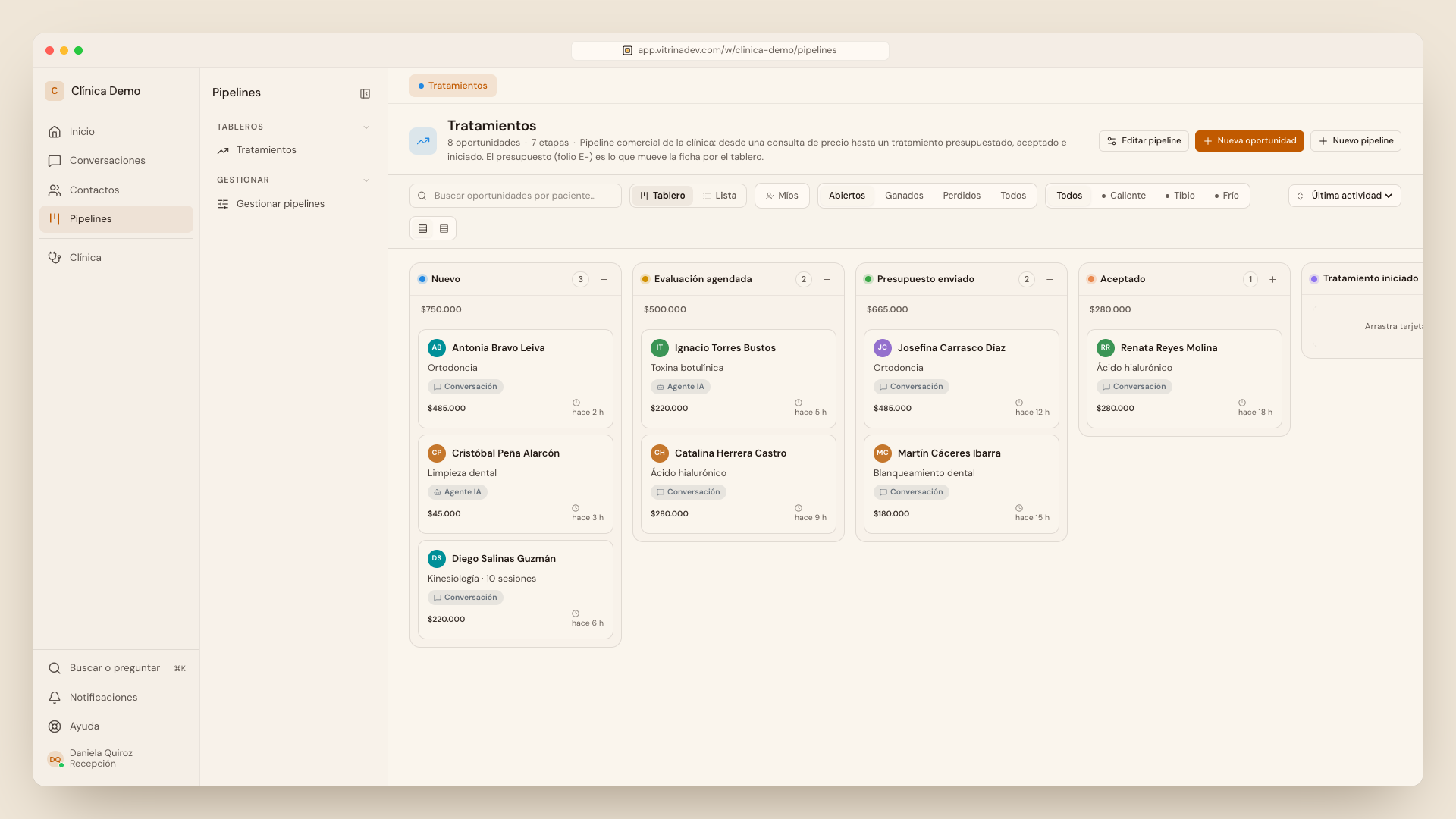The height and width of the screenshot is (819, 1456).
Task: Click the Aceptado stage orange color dot
Action: pyautogui.click(x=1091, y=280)
